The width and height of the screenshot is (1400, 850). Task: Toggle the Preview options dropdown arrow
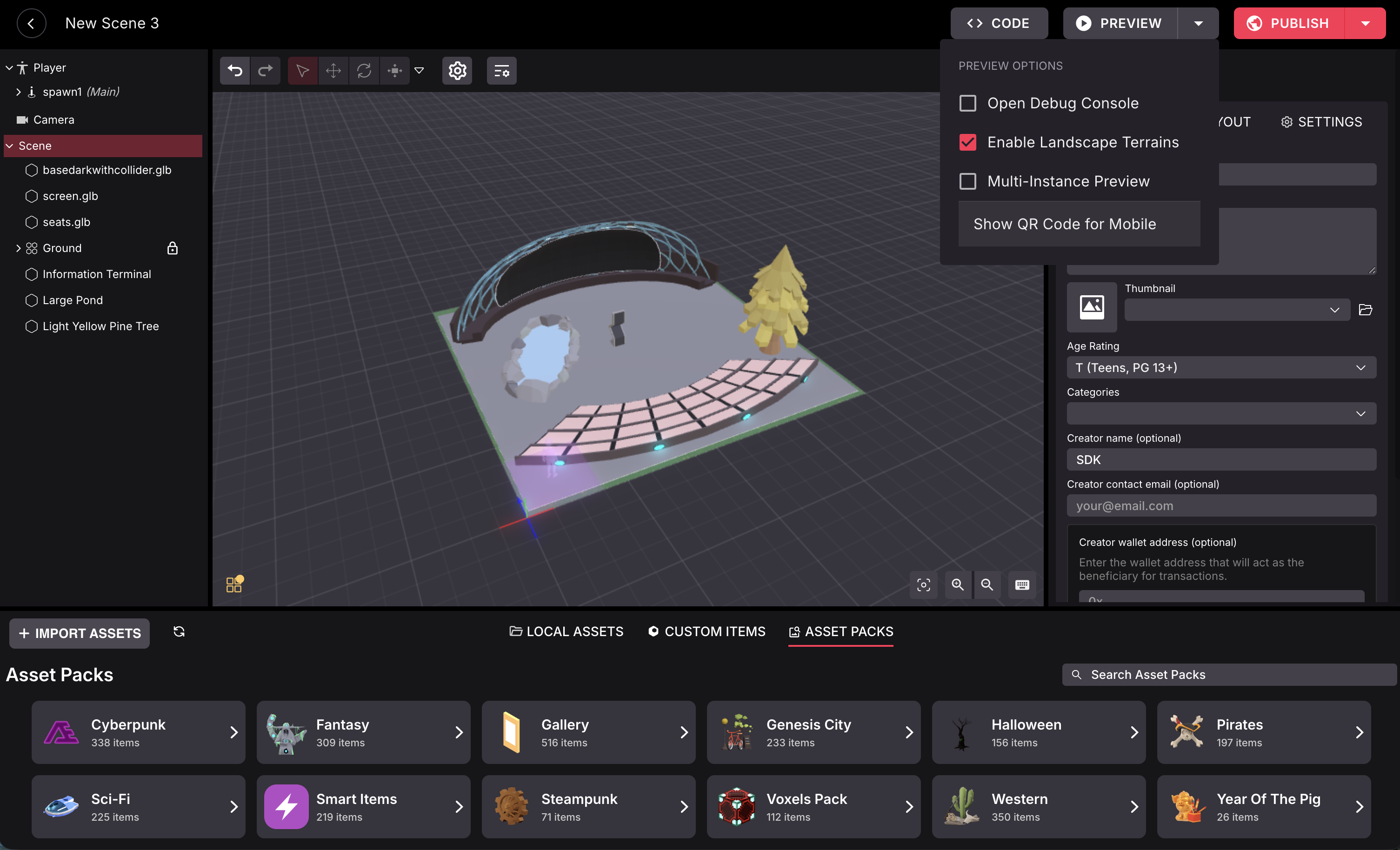click(1198, 23)
